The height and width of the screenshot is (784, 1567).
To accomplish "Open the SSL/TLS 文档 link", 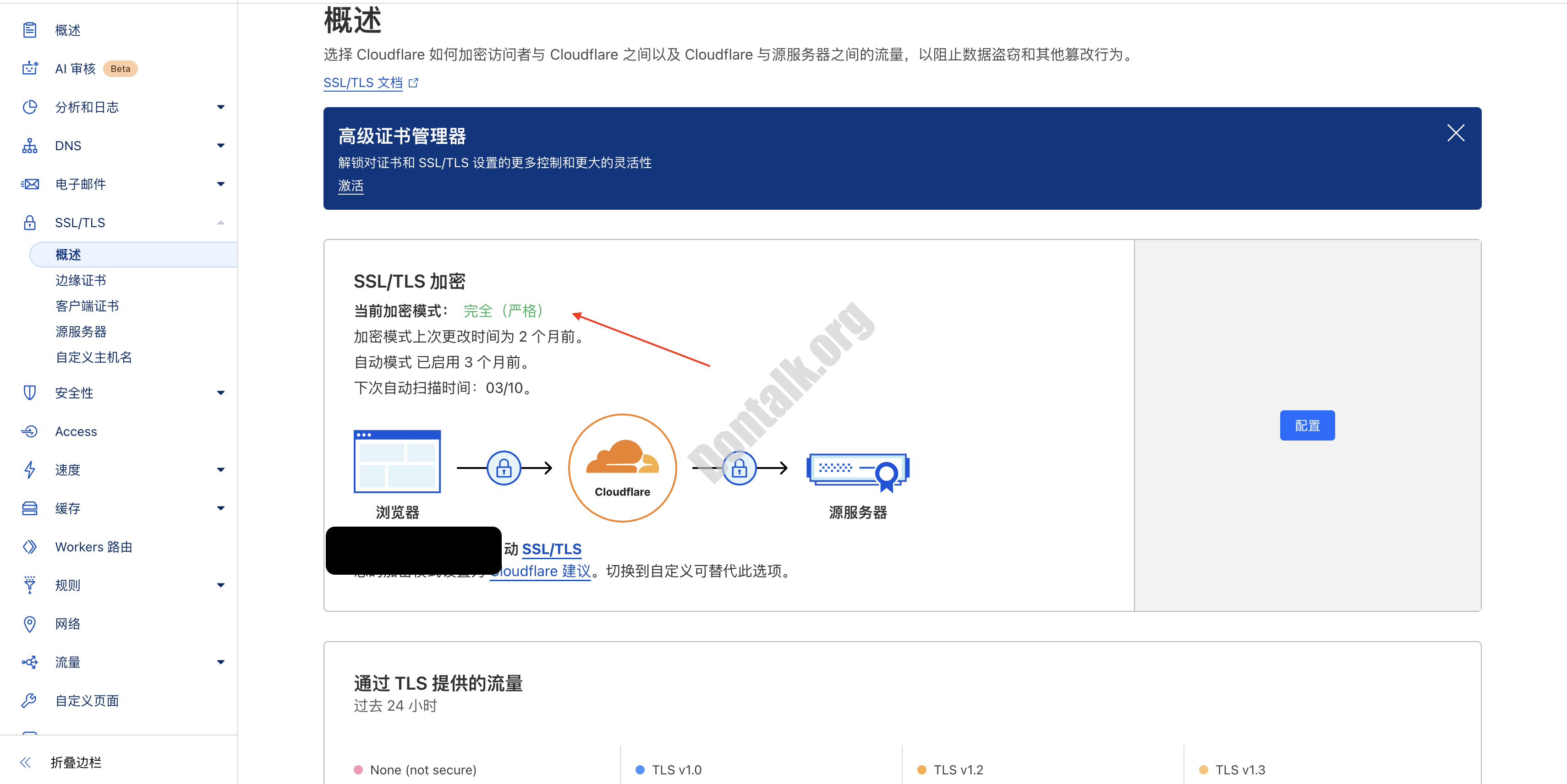I will click(363, 82).
